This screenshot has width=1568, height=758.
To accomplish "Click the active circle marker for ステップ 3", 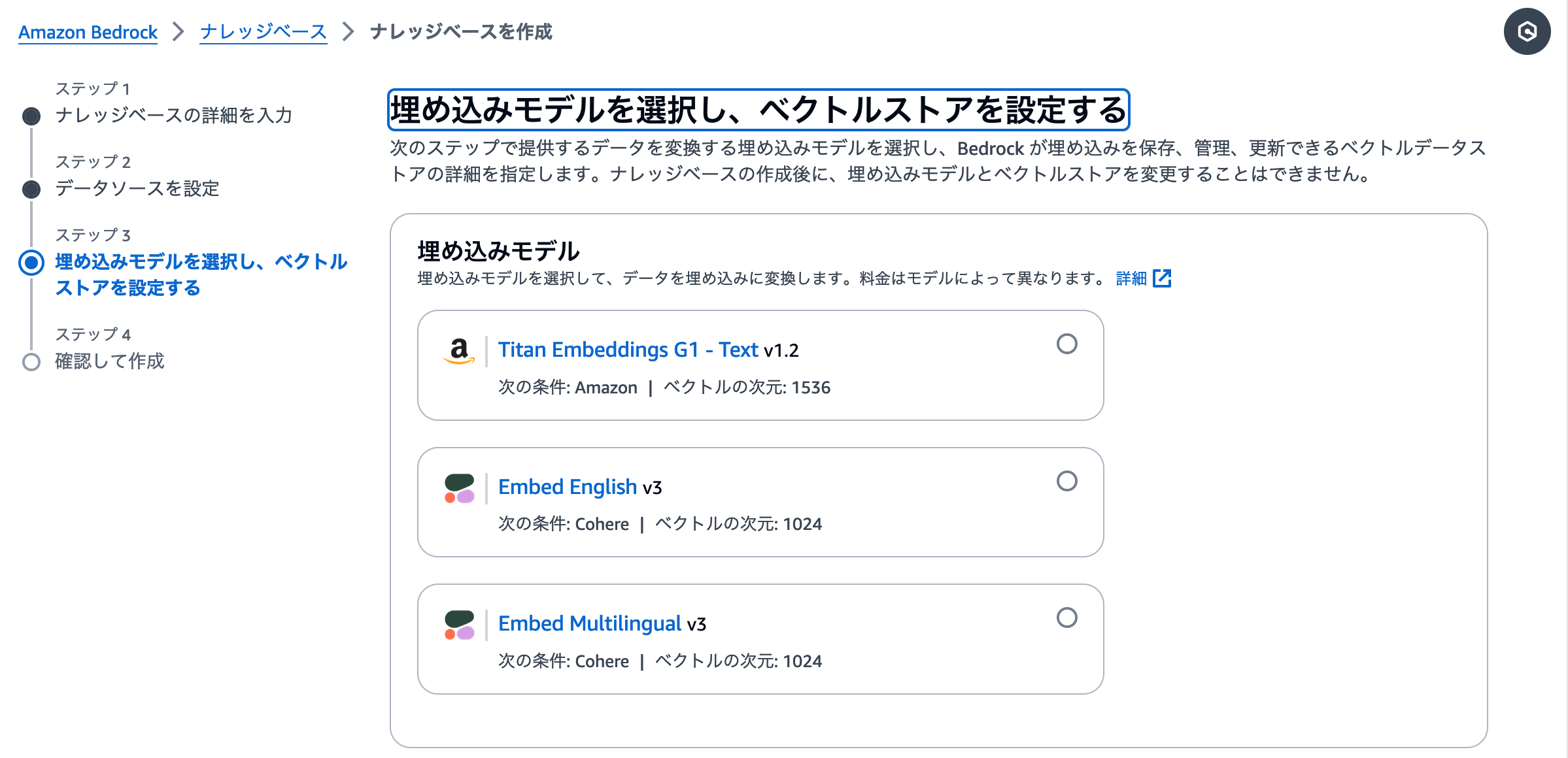I will coord(31,262).
